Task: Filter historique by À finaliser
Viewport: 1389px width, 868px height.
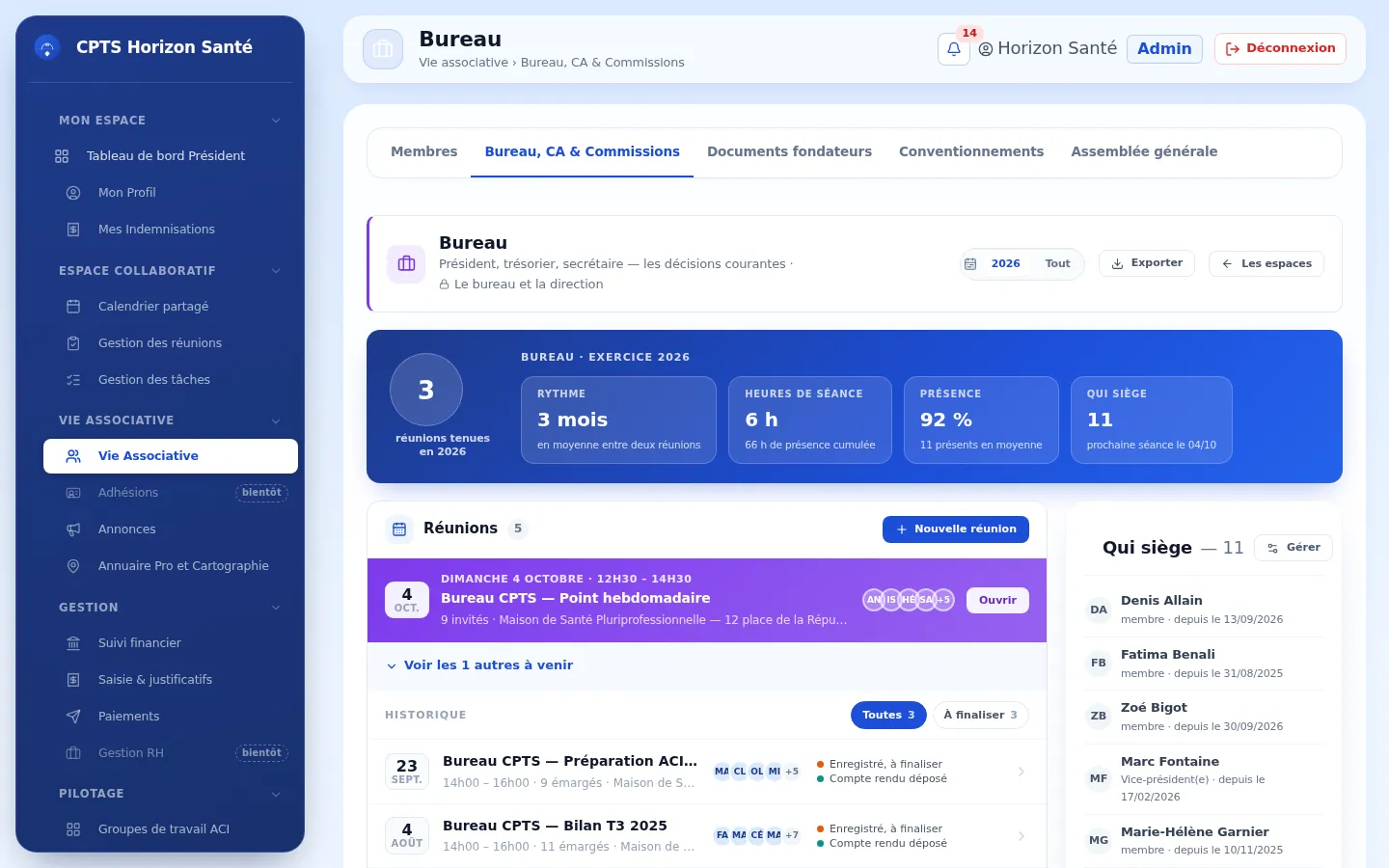Action: pos(980,715)
